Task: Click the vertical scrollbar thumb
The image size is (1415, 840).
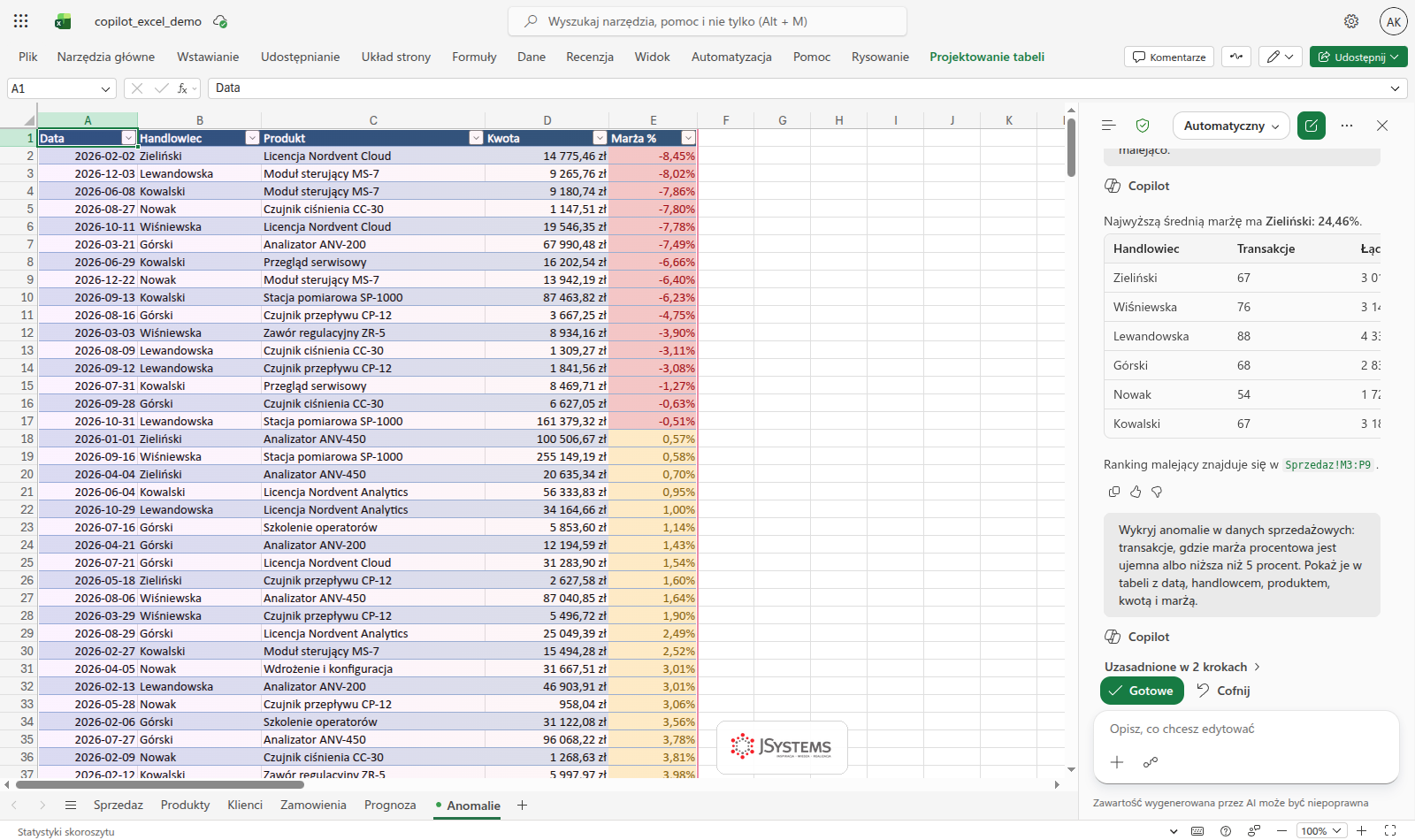Action: tap(1071, 148)
